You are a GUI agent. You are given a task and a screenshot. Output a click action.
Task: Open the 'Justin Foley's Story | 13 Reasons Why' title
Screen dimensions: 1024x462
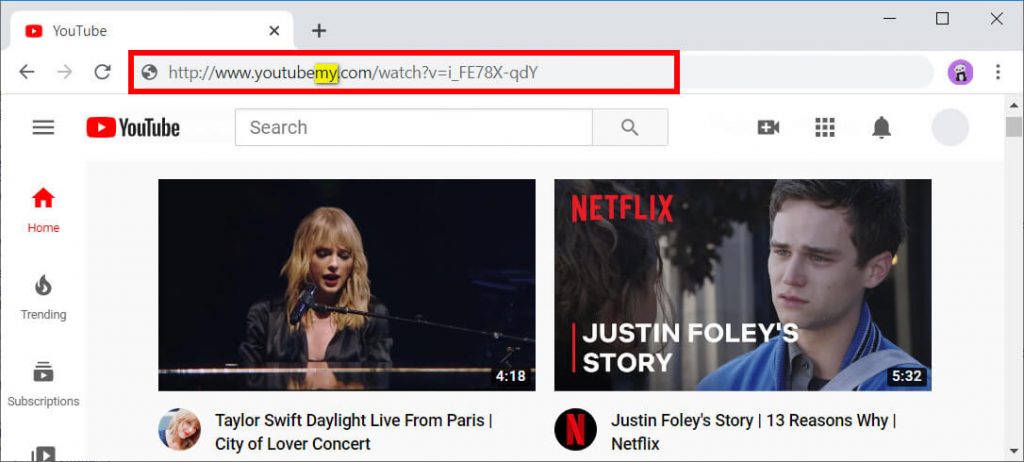tap(754, 431)
